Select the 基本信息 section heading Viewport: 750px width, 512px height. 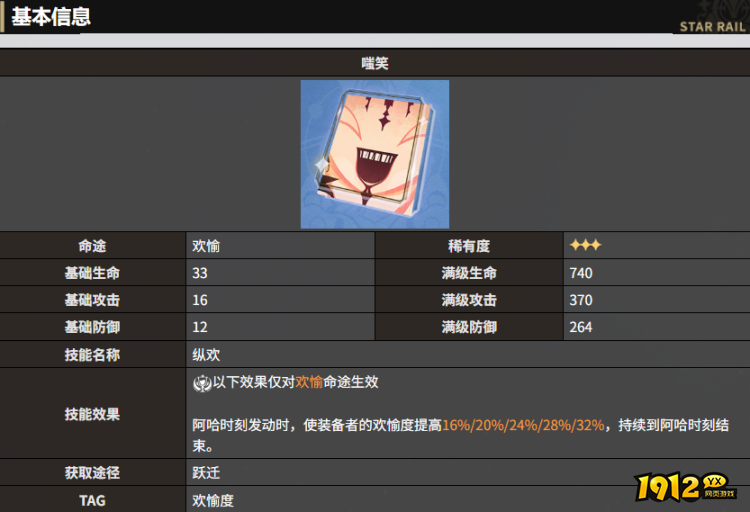[51, 17]
